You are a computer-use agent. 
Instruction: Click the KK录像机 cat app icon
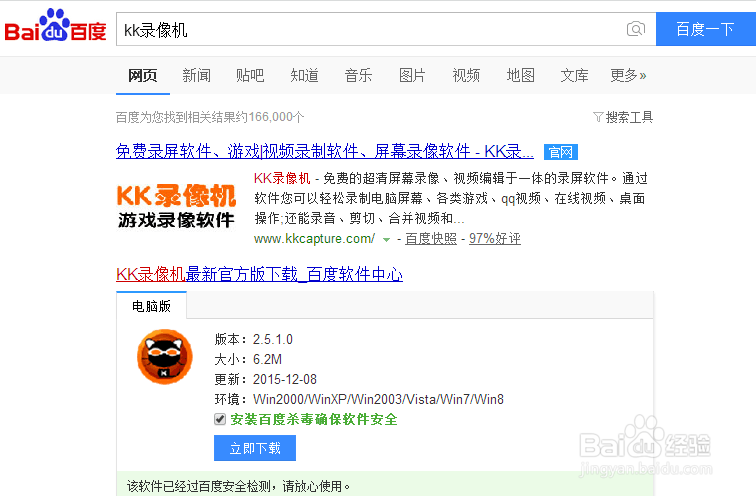point(164,357)
